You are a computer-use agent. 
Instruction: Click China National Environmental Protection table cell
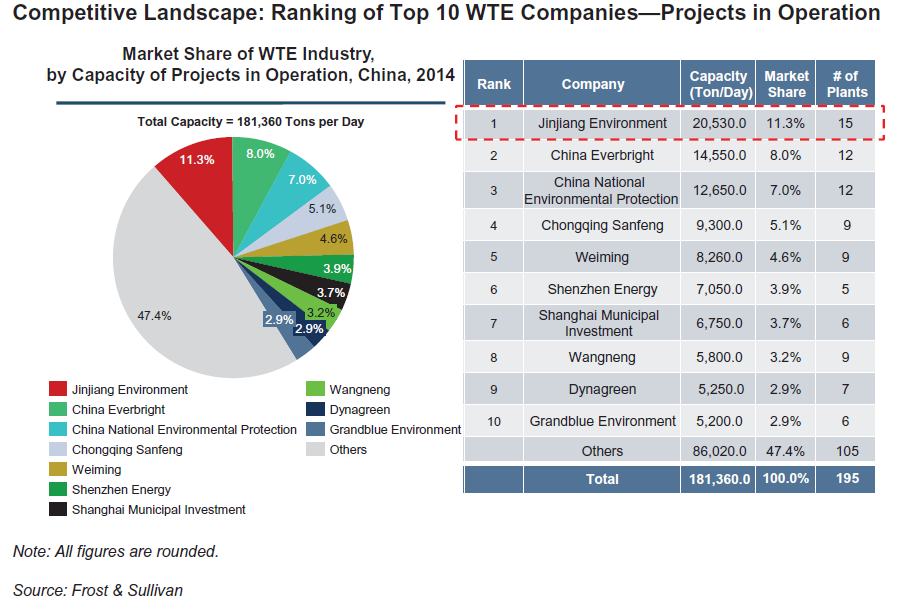(602, 190)
